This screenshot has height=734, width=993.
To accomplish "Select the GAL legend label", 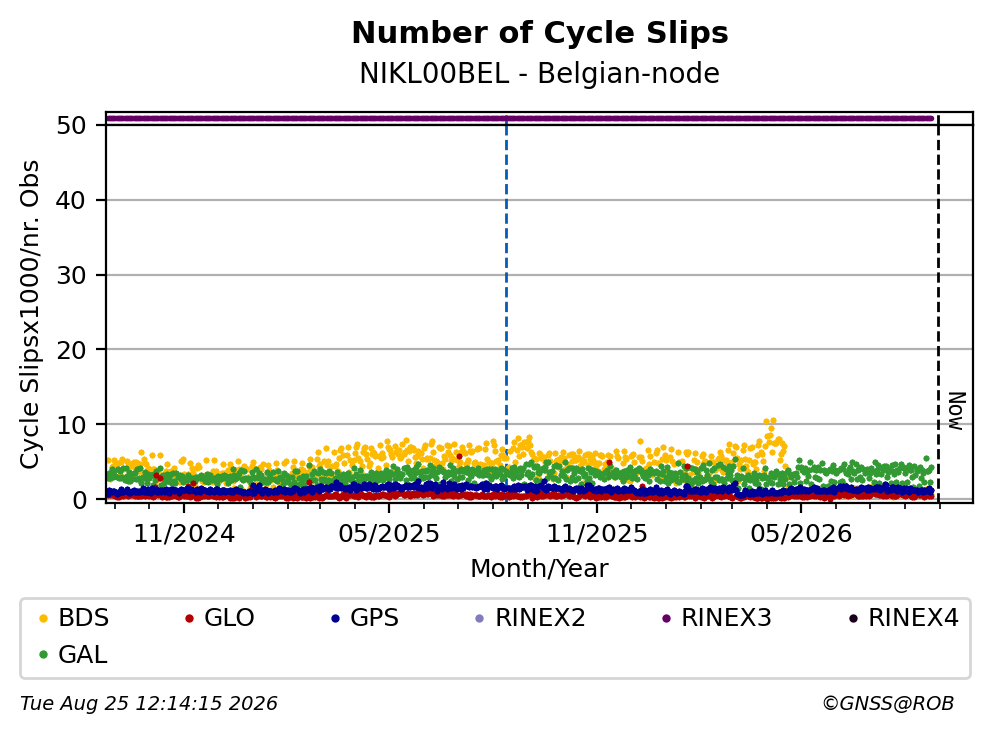I will tap(83, 655).
